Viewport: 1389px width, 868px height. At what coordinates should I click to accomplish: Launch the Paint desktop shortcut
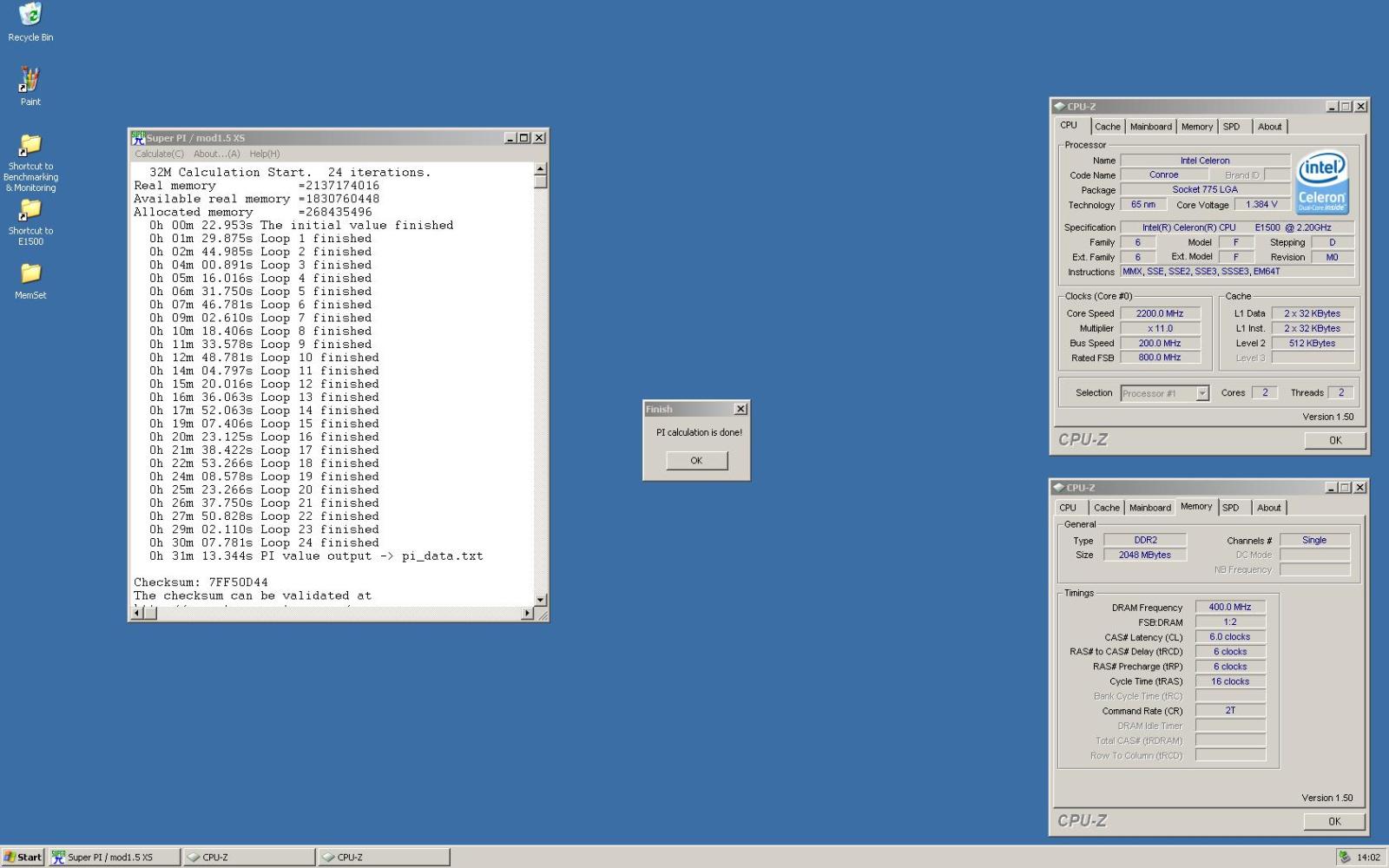pos(30,86)
